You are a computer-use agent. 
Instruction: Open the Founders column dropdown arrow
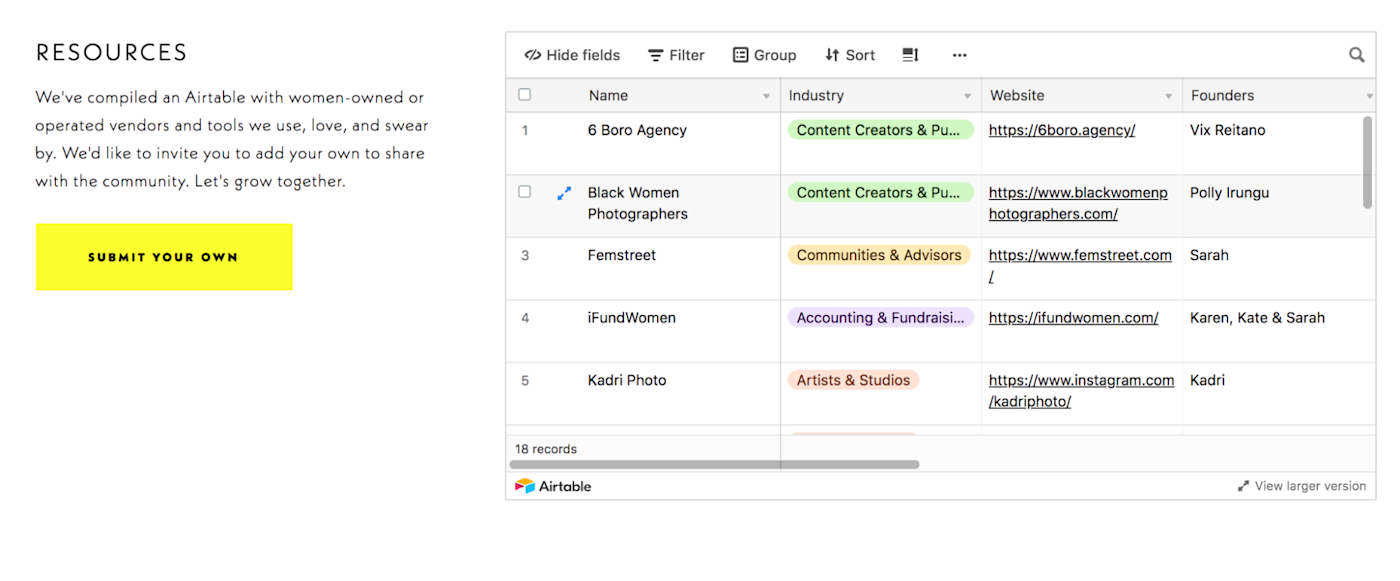click(x=1369, y=96)
